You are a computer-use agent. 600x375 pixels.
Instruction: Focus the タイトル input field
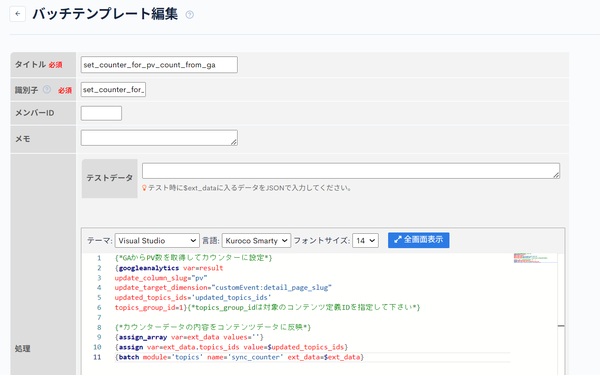point(159,65)
